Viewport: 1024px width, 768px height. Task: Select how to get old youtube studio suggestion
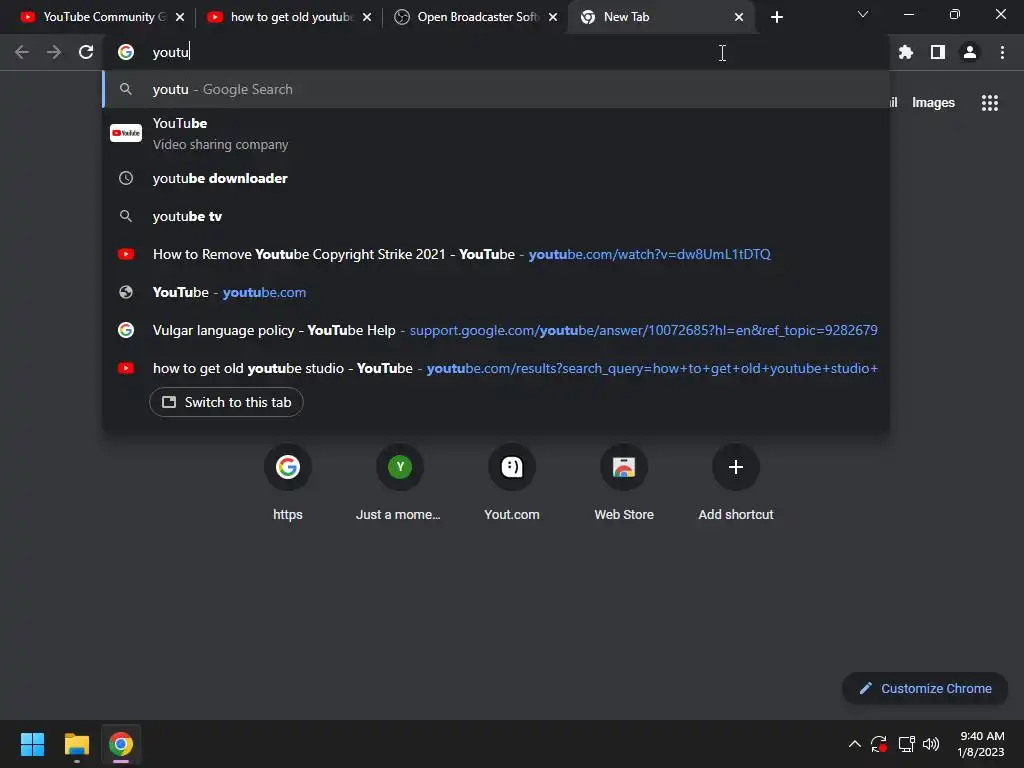[496, 368]
